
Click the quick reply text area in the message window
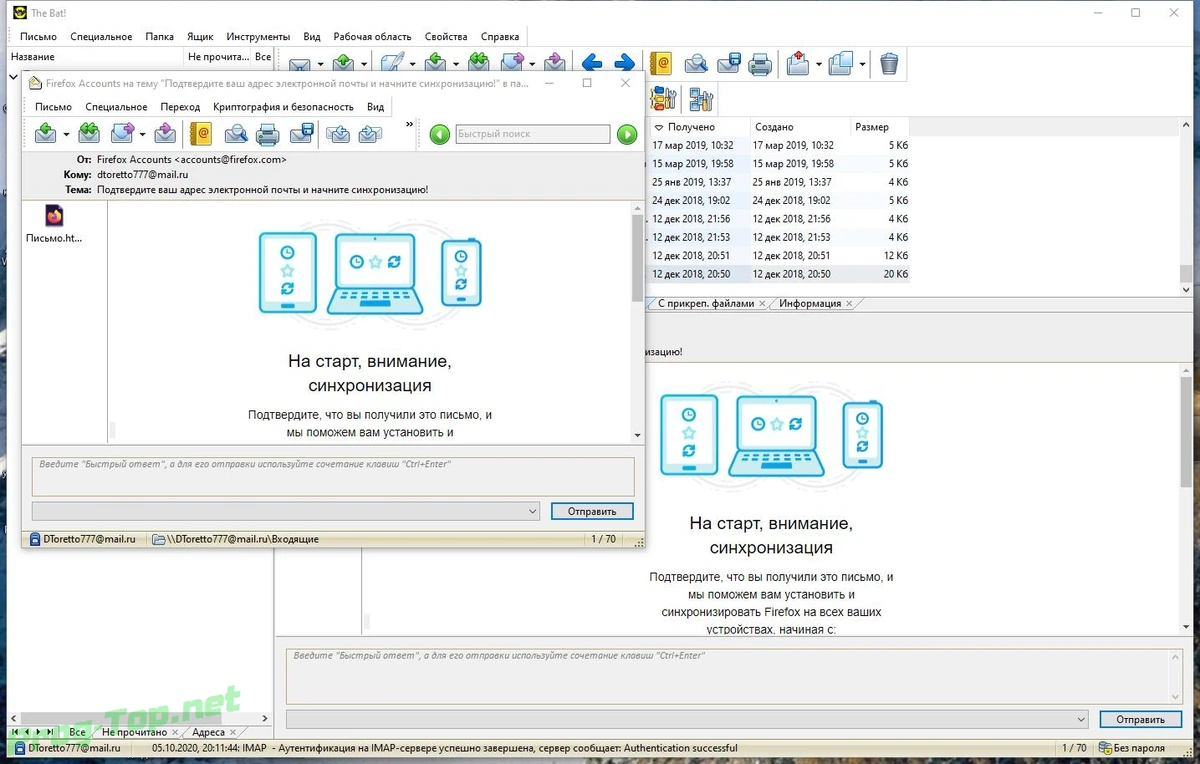[333, 476]
